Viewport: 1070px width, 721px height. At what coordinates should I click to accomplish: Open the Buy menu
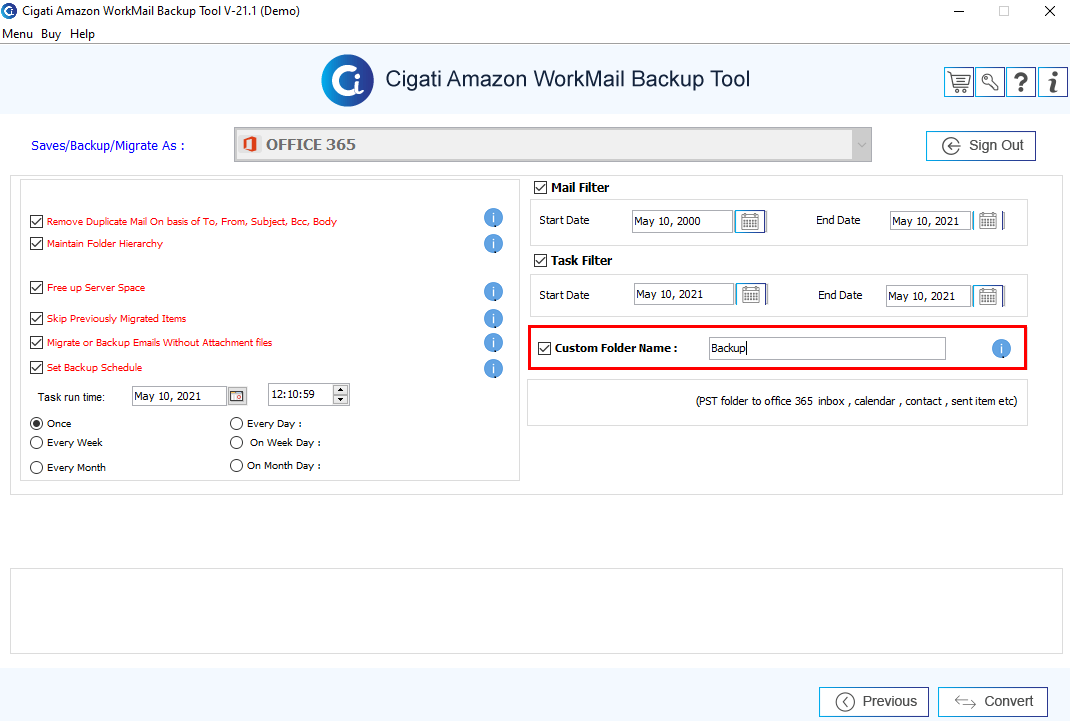point(51,34)
